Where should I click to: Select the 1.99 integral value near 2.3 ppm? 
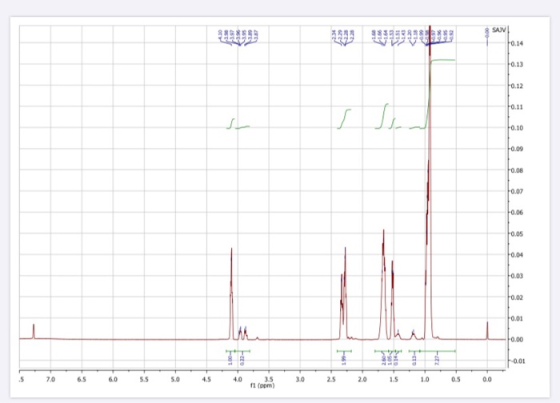point(344,359)
